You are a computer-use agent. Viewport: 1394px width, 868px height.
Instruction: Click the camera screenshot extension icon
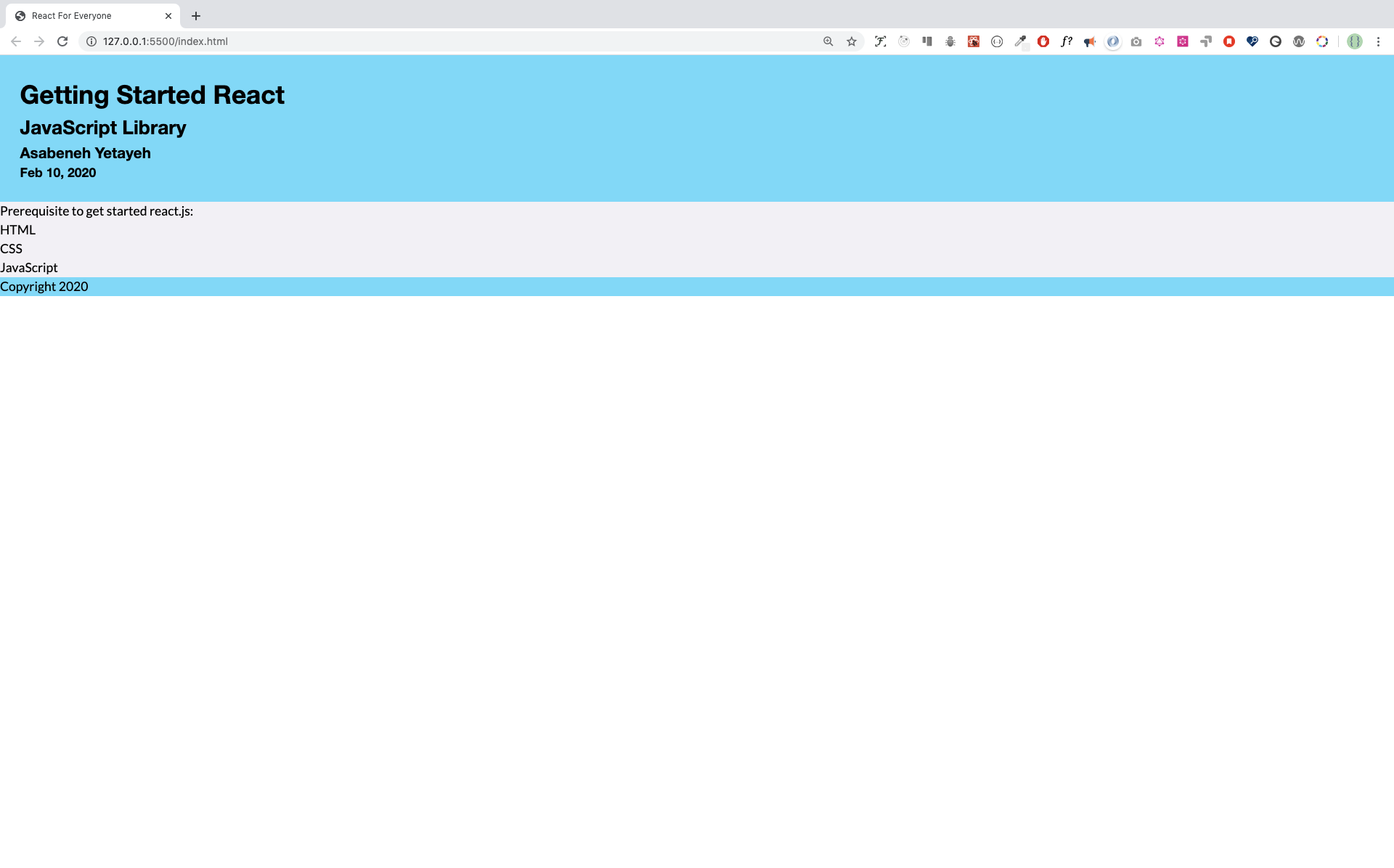click(x=1136, y=41)
